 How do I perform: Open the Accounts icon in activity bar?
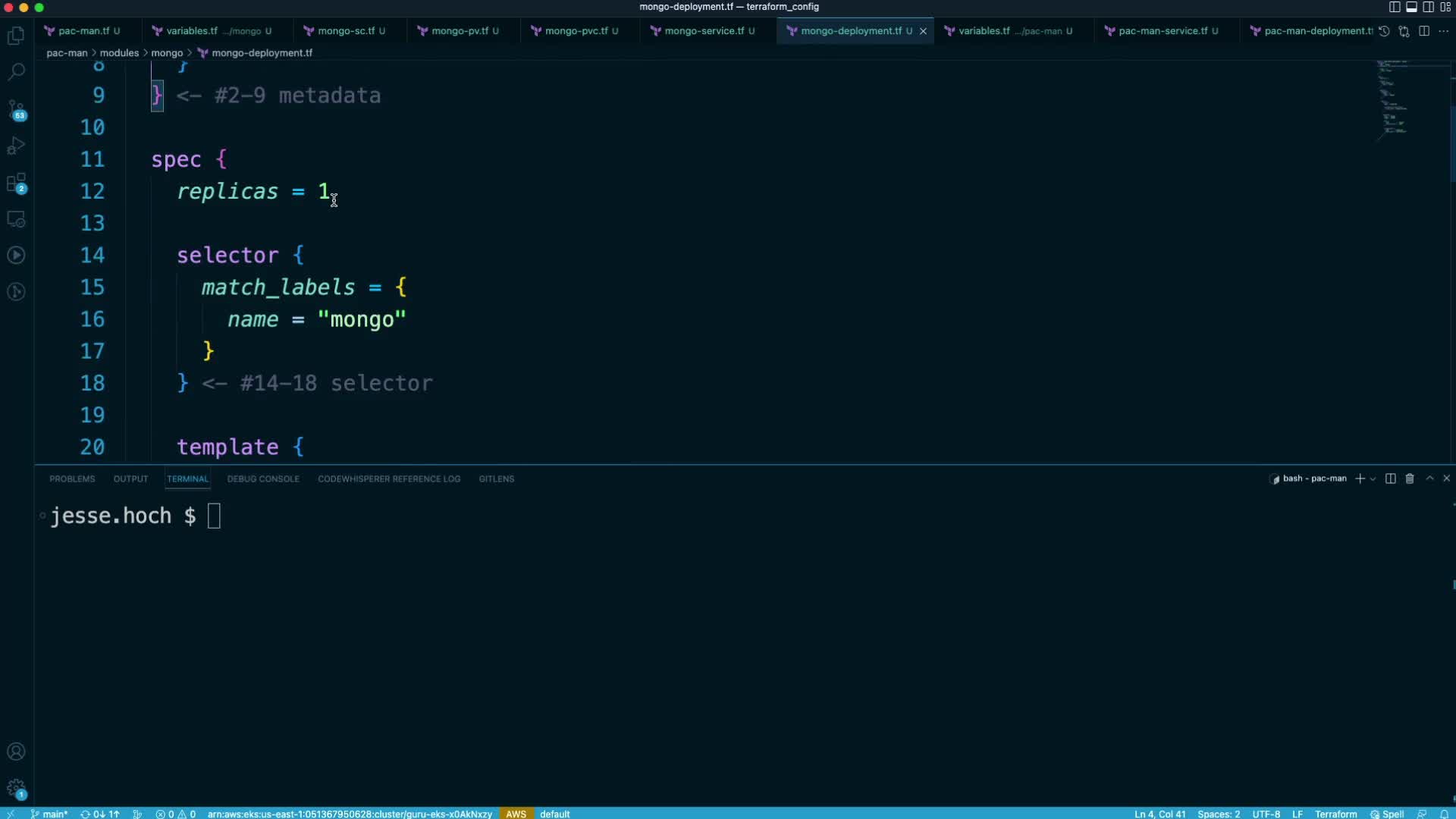pos(16,752)
